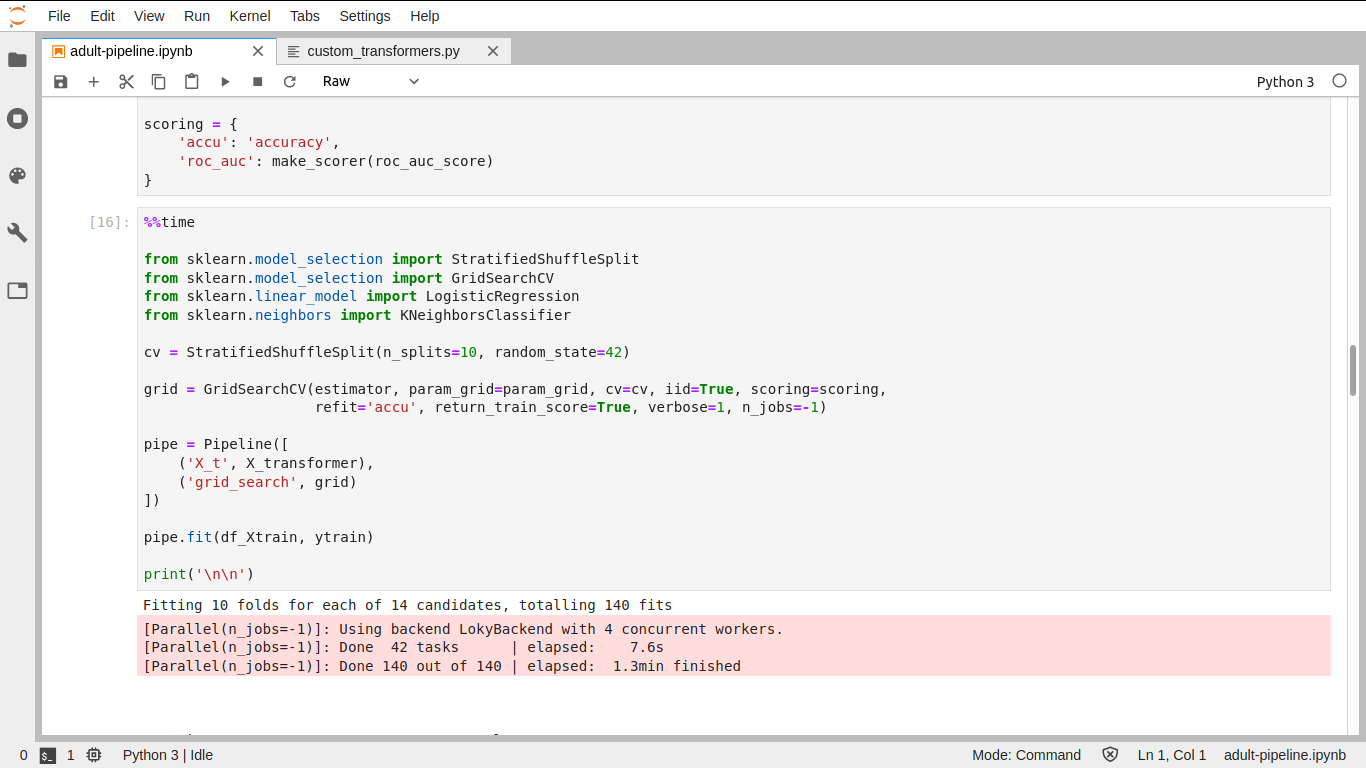Interrupt the running kernel
1366x768 pixels.
[x=256, y=81]
